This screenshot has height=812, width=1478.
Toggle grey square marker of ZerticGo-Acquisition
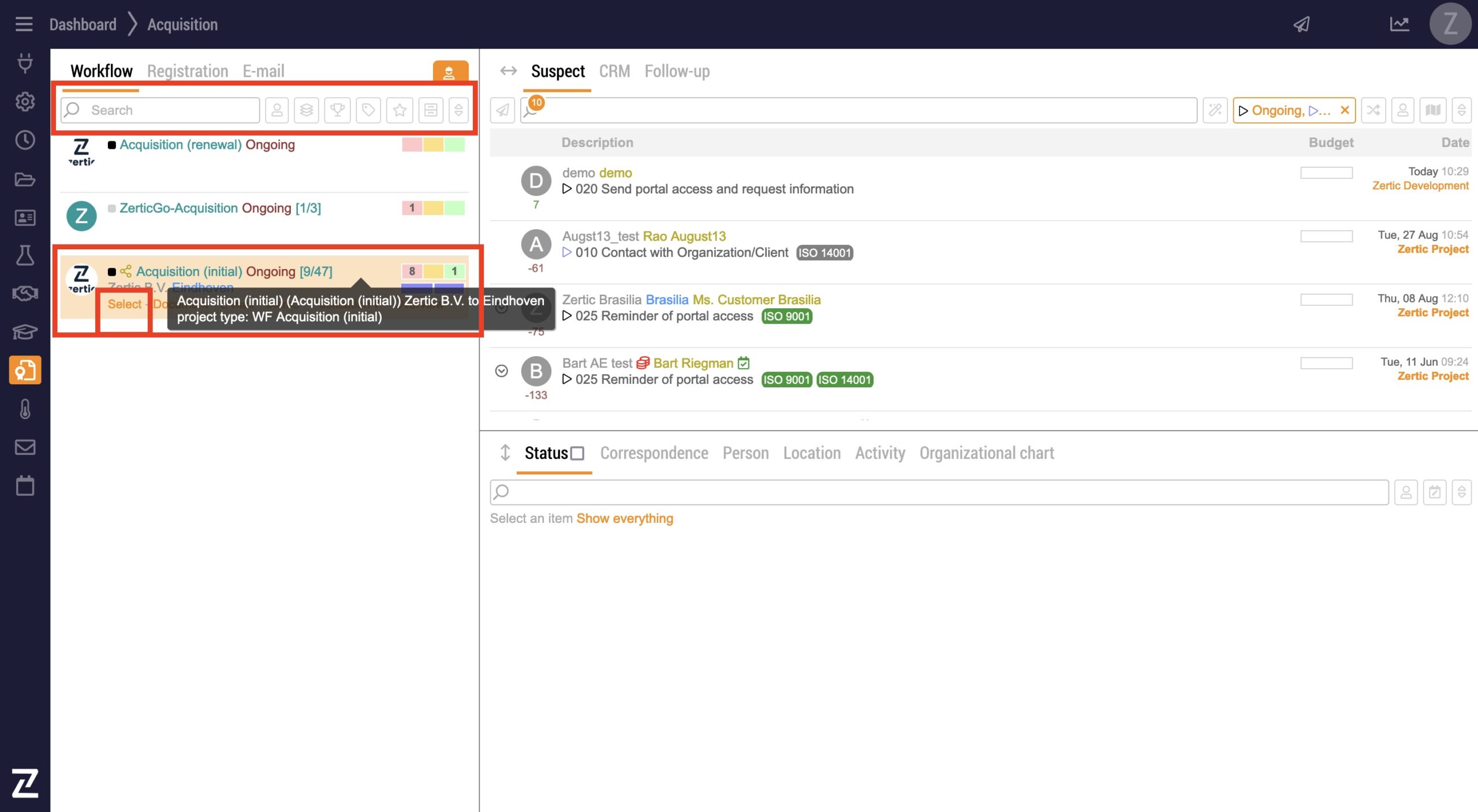coord(112,208)
